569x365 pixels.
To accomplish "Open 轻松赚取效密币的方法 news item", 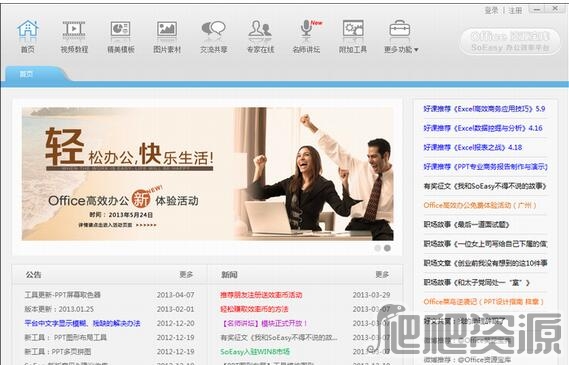I will pyautogui.click(x=254, y=309).
